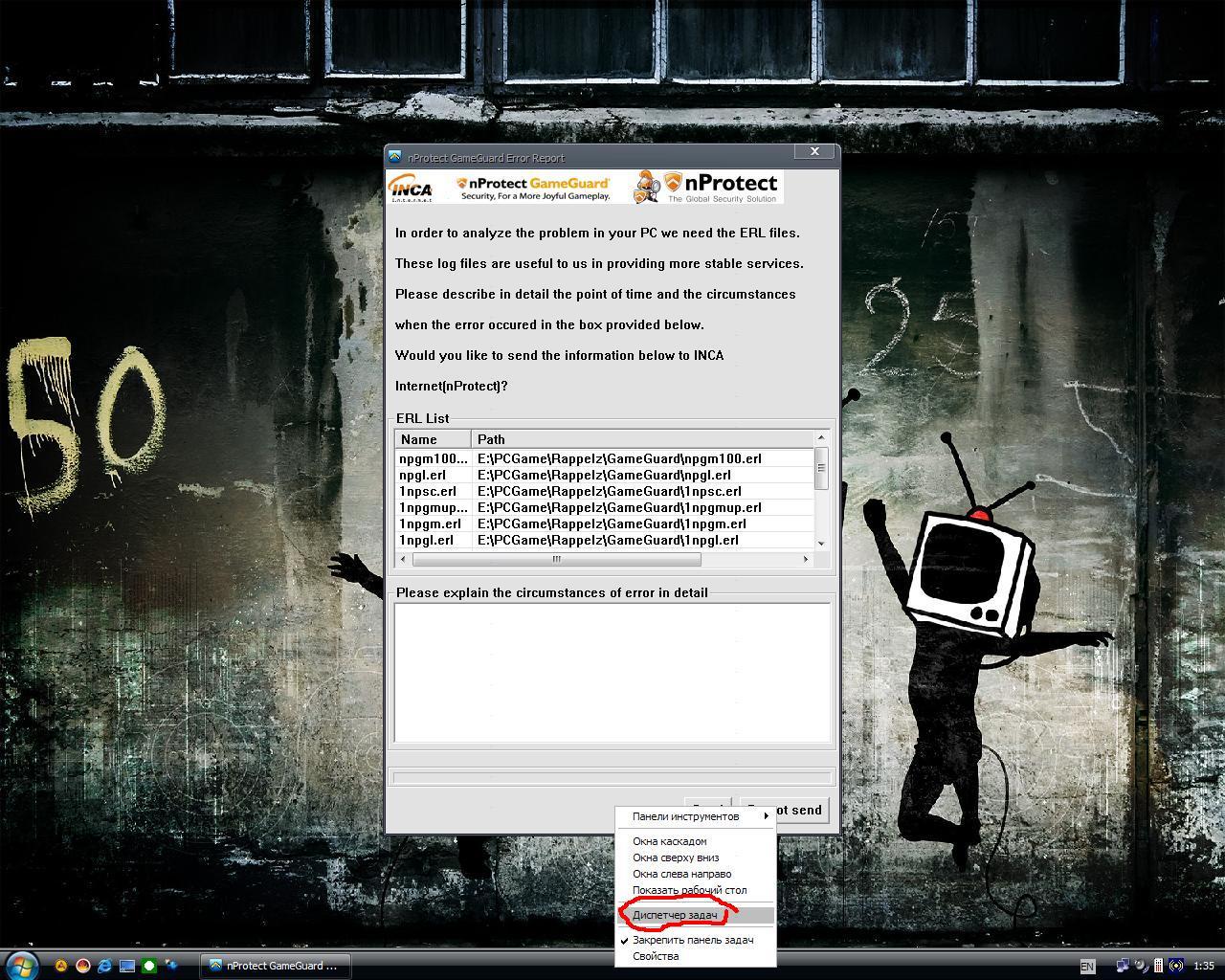Click the wireless signal tray icon
Image resolution: width=1225 pixels, height=980 pixels.
pos(1176,966)
